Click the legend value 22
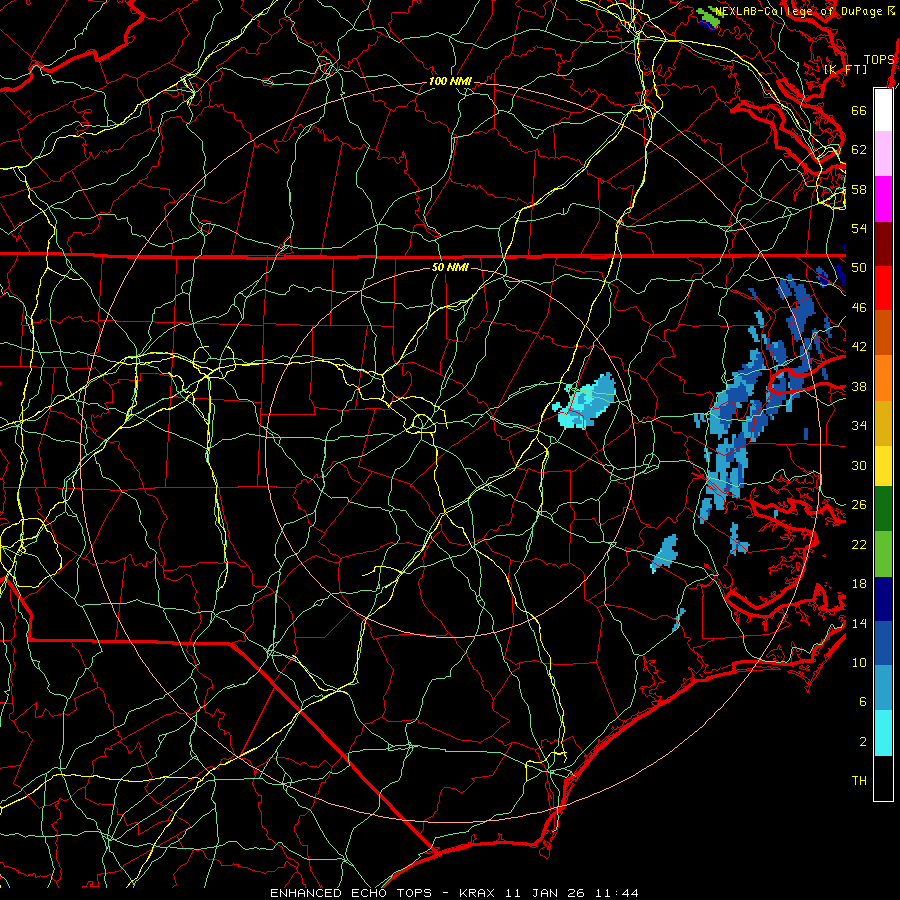The height and width of the screenshot is (900, 900). click(x=859, y=544)
